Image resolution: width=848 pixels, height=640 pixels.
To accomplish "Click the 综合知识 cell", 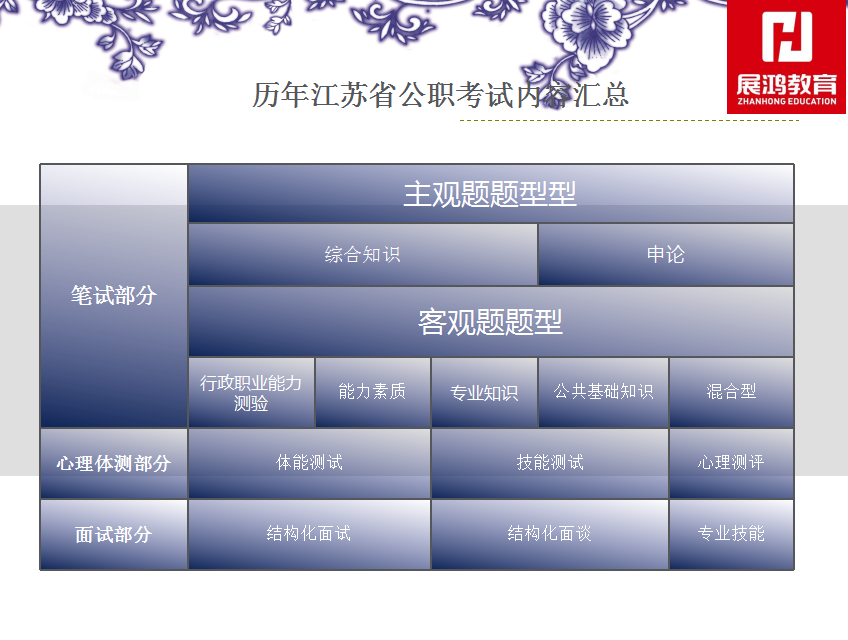I will click(x=362, y=255).
